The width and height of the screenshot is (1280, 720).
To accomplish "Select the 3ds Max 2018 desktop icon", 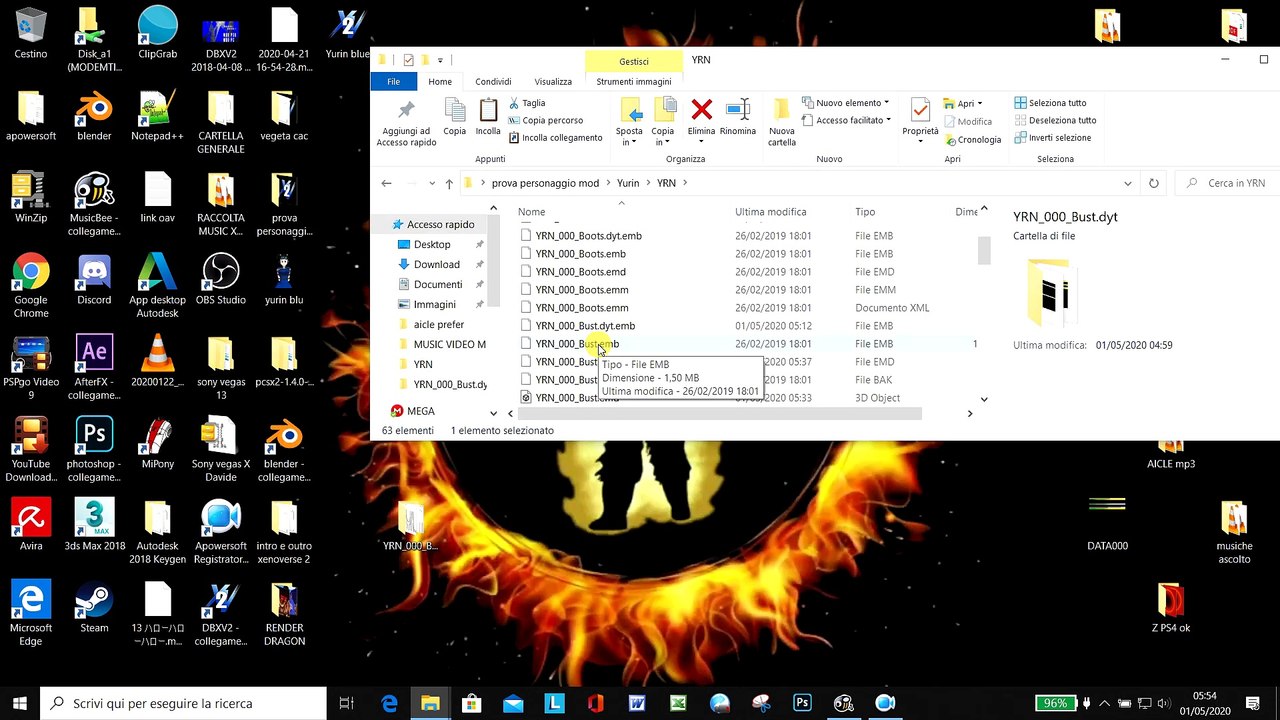I will click(94, 526).
